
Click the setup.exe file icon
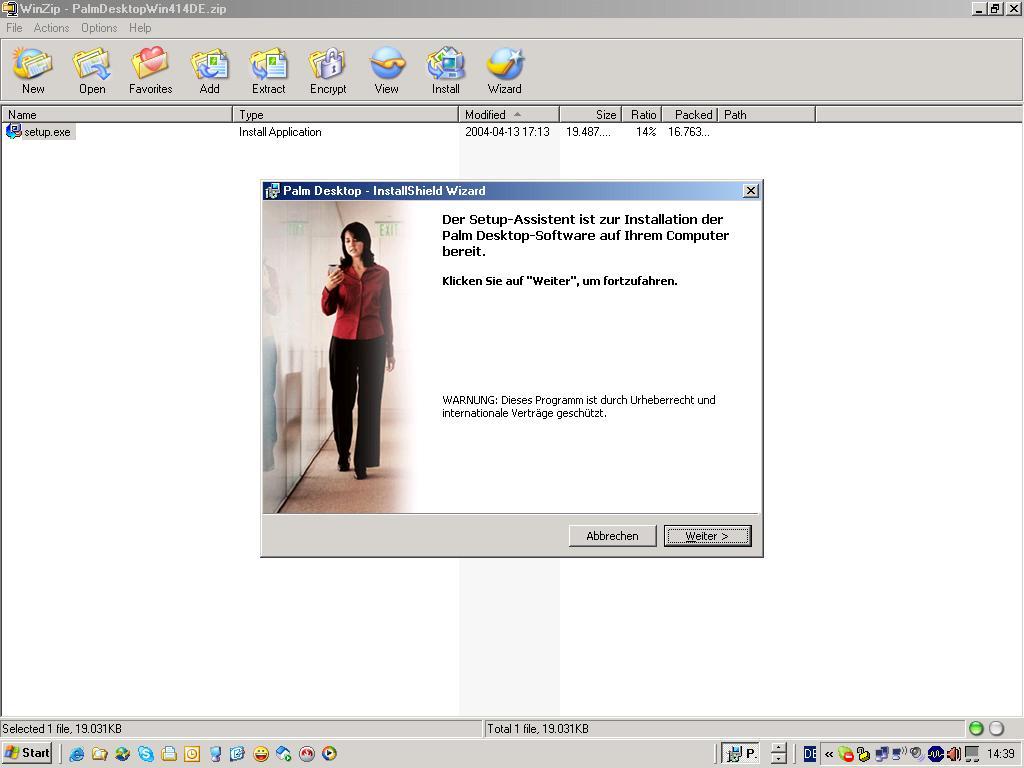pos(13,131)
